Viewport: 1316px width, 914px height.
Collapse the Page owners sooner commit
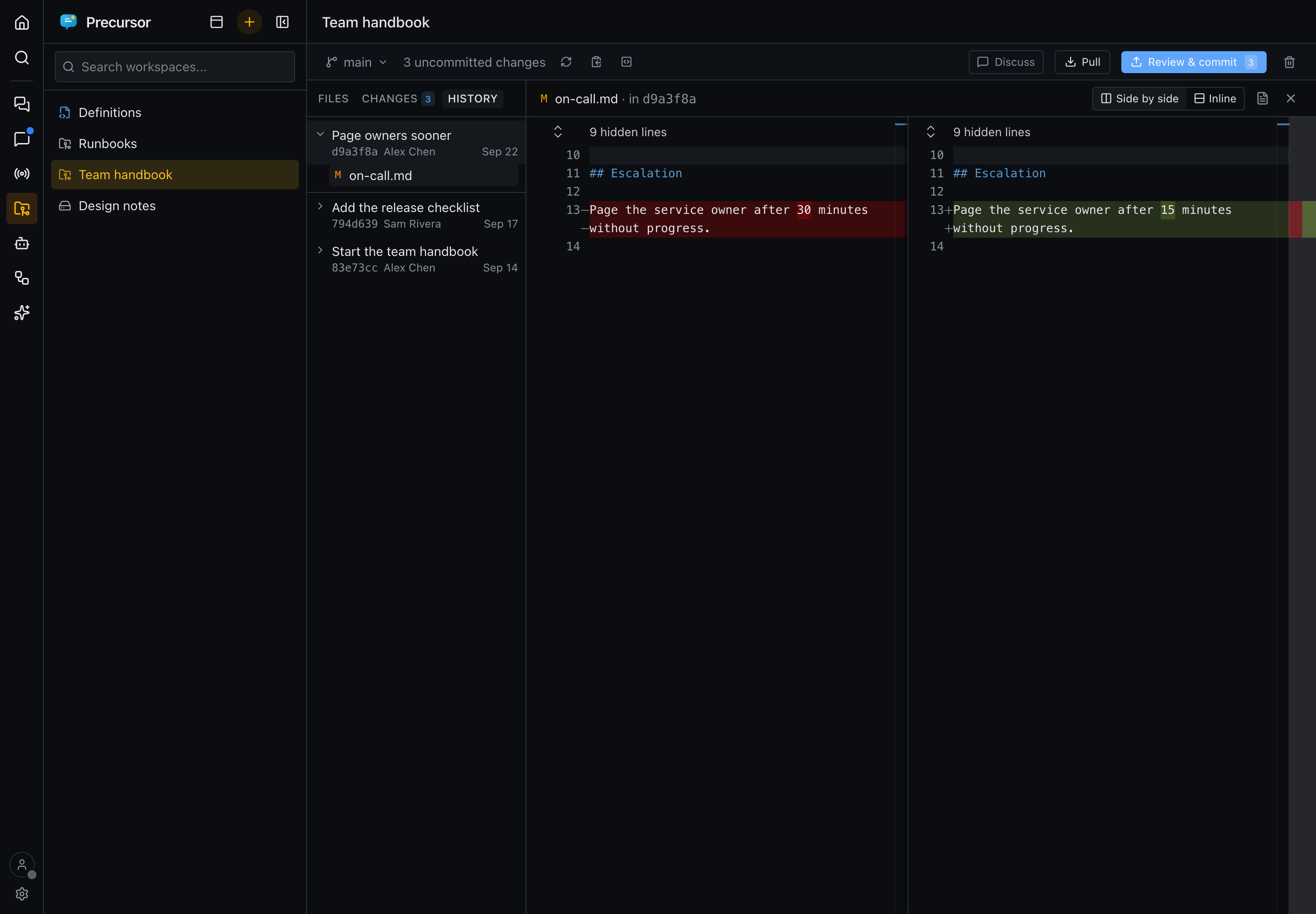(320, 134)
